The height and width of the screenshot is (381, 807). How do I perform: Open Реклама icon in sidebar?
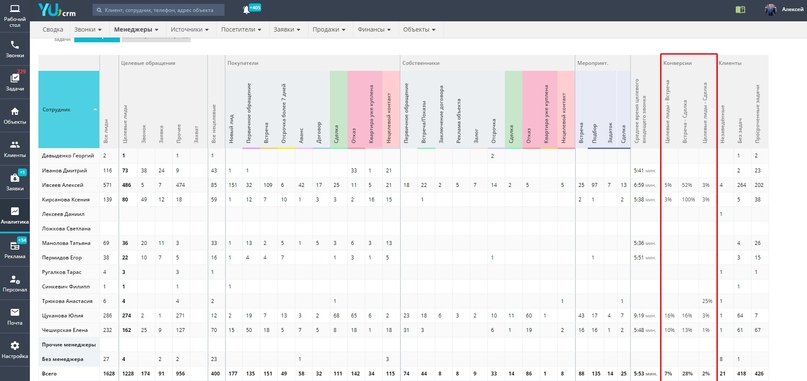[x=15, y=246]
